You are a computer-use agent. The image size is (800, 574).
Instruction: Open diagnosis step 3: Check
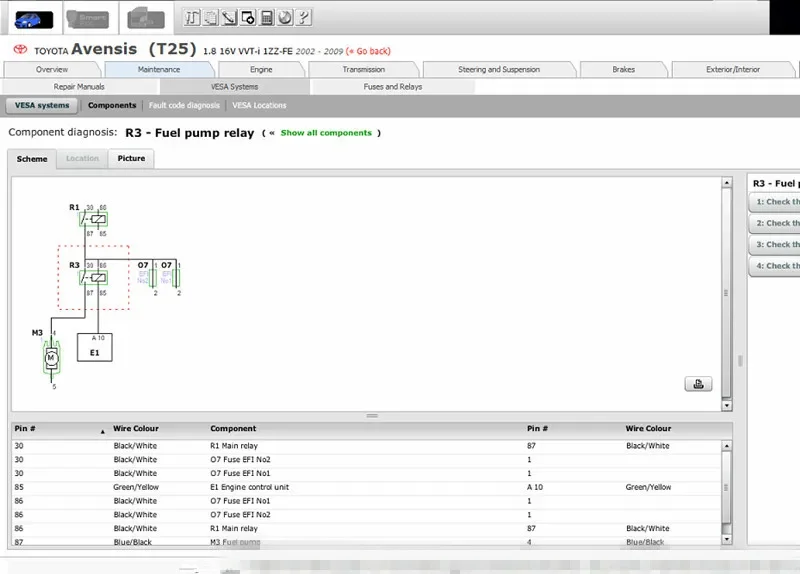(774, 245)
